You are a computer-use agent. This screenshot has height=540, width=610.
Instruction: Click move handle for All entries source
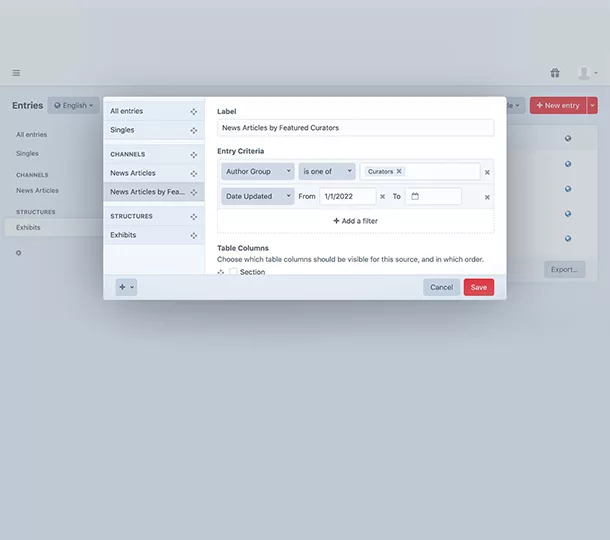194,112
